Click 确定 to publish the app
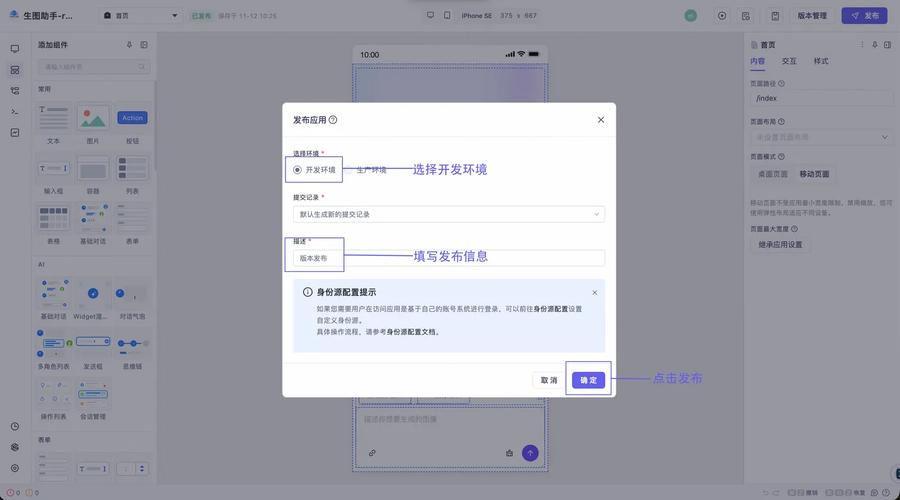This screenshot has width=900, height=500. coord(588,380)
